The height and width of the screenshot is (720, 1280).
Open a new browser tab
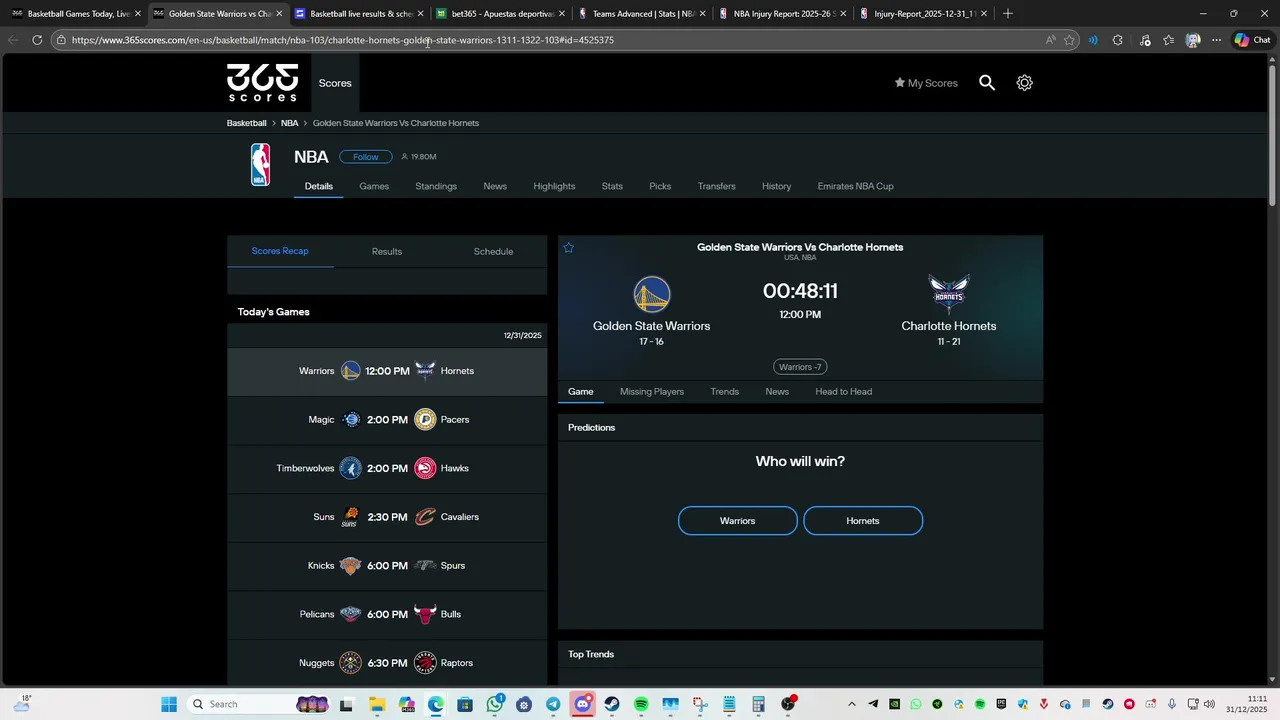[x=1008, y=14]
